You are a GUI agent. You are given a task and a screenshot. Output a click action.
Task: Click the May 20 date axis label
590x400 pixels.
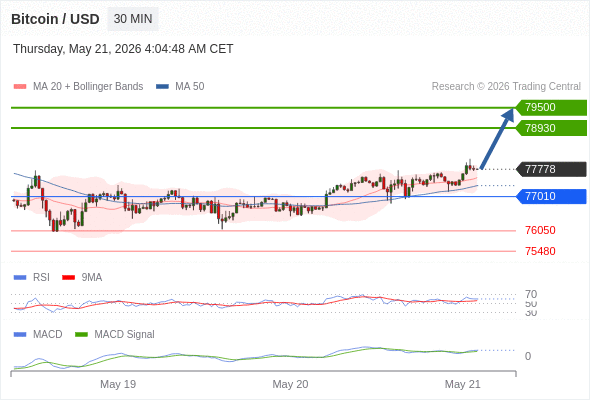(x=290, y=384)
